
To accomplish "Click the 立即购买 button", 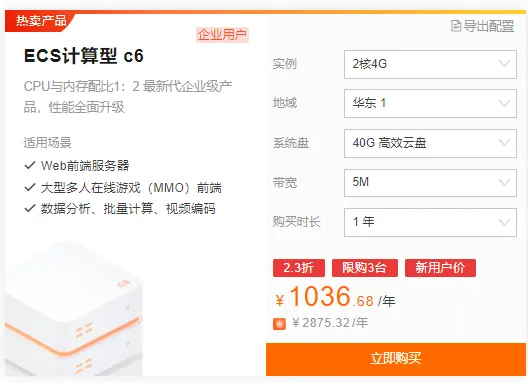I will [396, 359].
